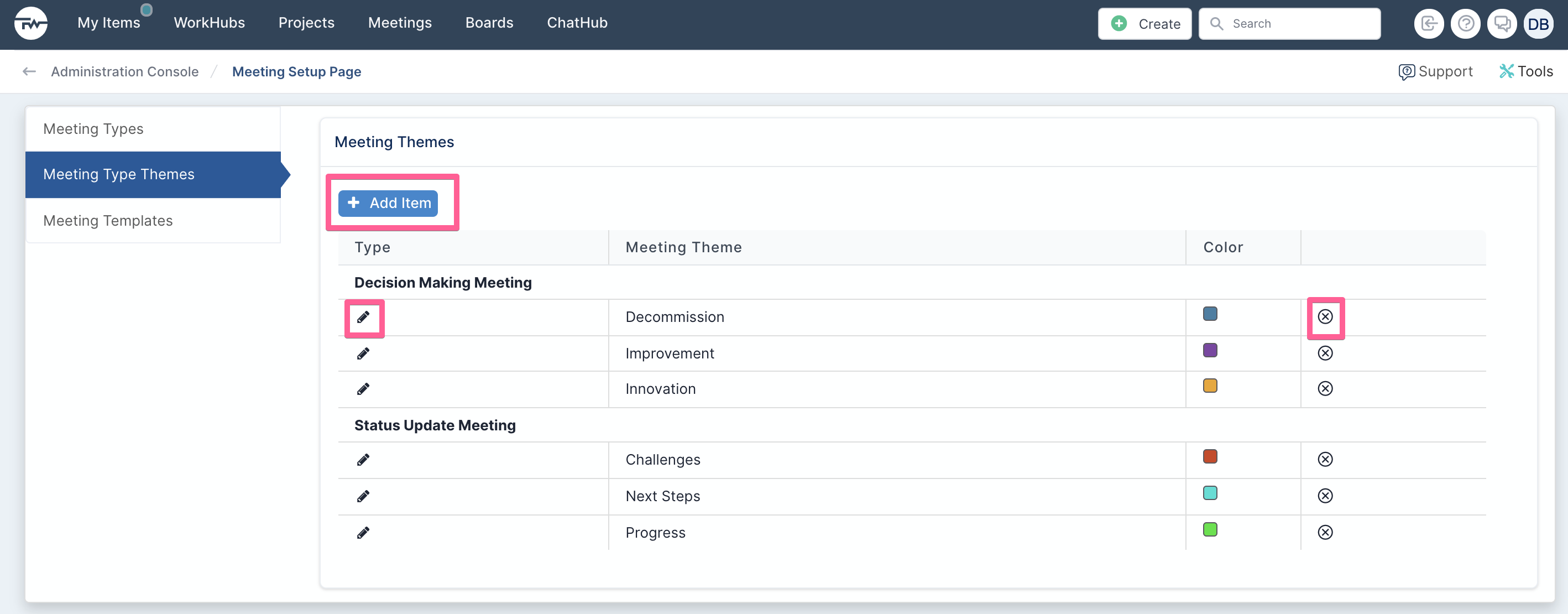Go to Administration Console breadcrumb
1568x614 pixels.
tap(125, 72)
